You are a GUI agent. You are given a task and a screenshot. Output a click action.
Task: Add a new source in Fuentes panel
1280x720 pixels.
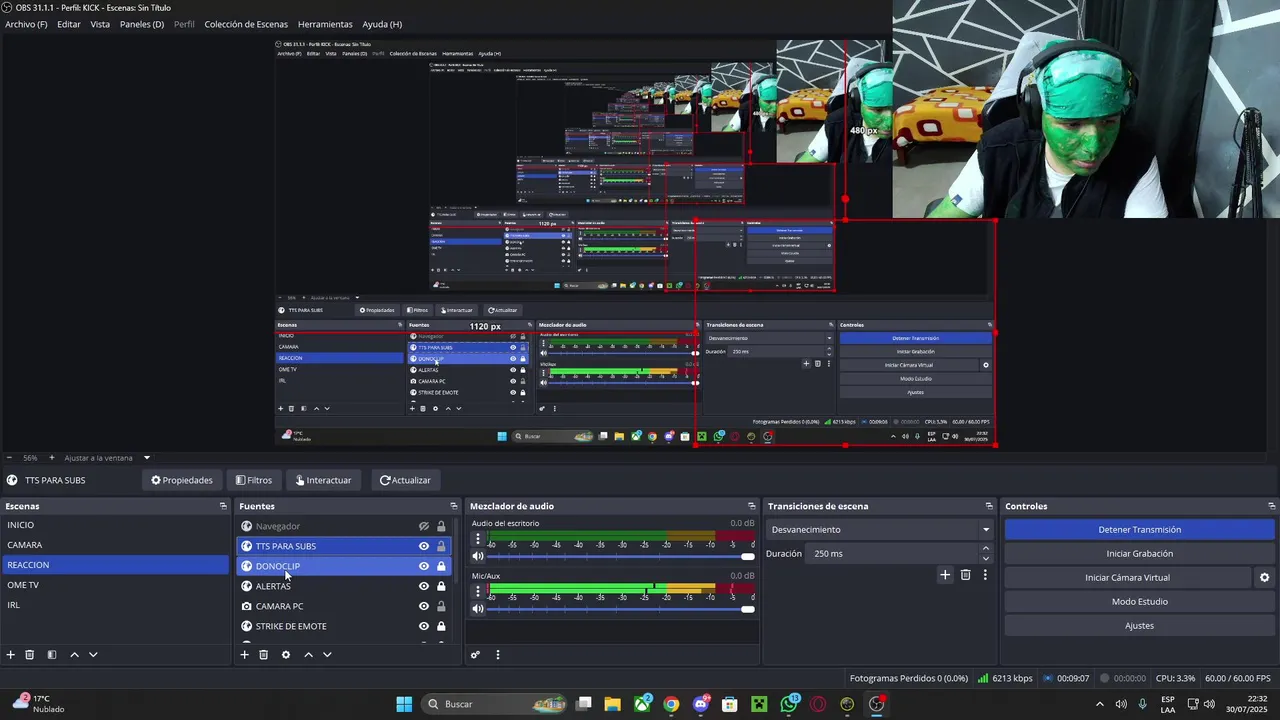[244, 655]
